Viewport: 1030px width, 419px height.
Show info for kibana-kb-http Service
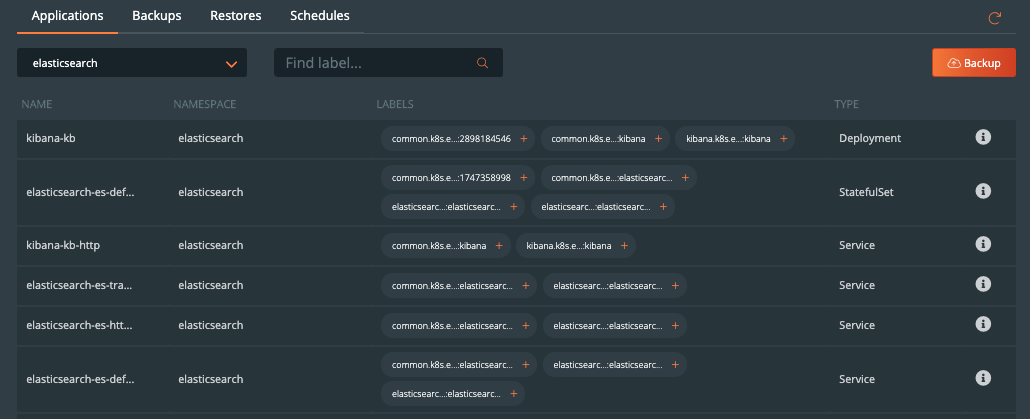point(982,244)
